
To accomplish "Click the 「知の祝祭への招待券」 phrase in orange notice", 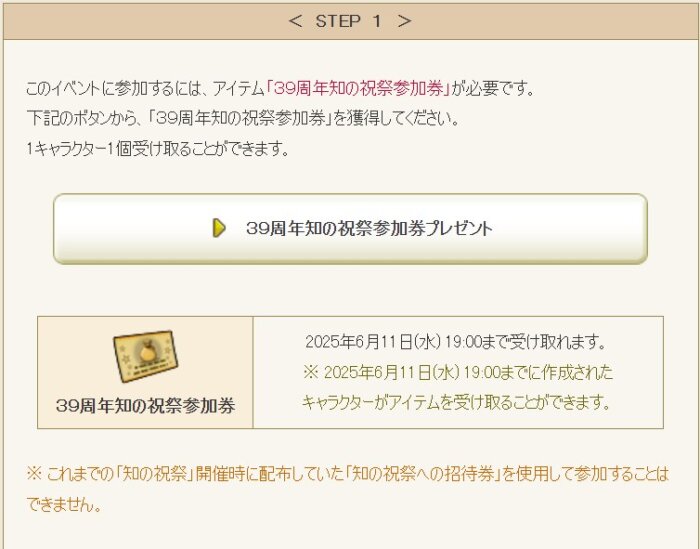I will [x=422, y=474].
